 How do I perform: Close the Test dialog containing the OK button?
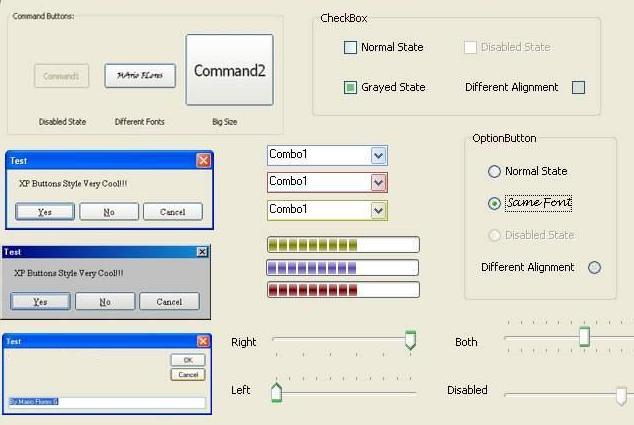[203, 342]
